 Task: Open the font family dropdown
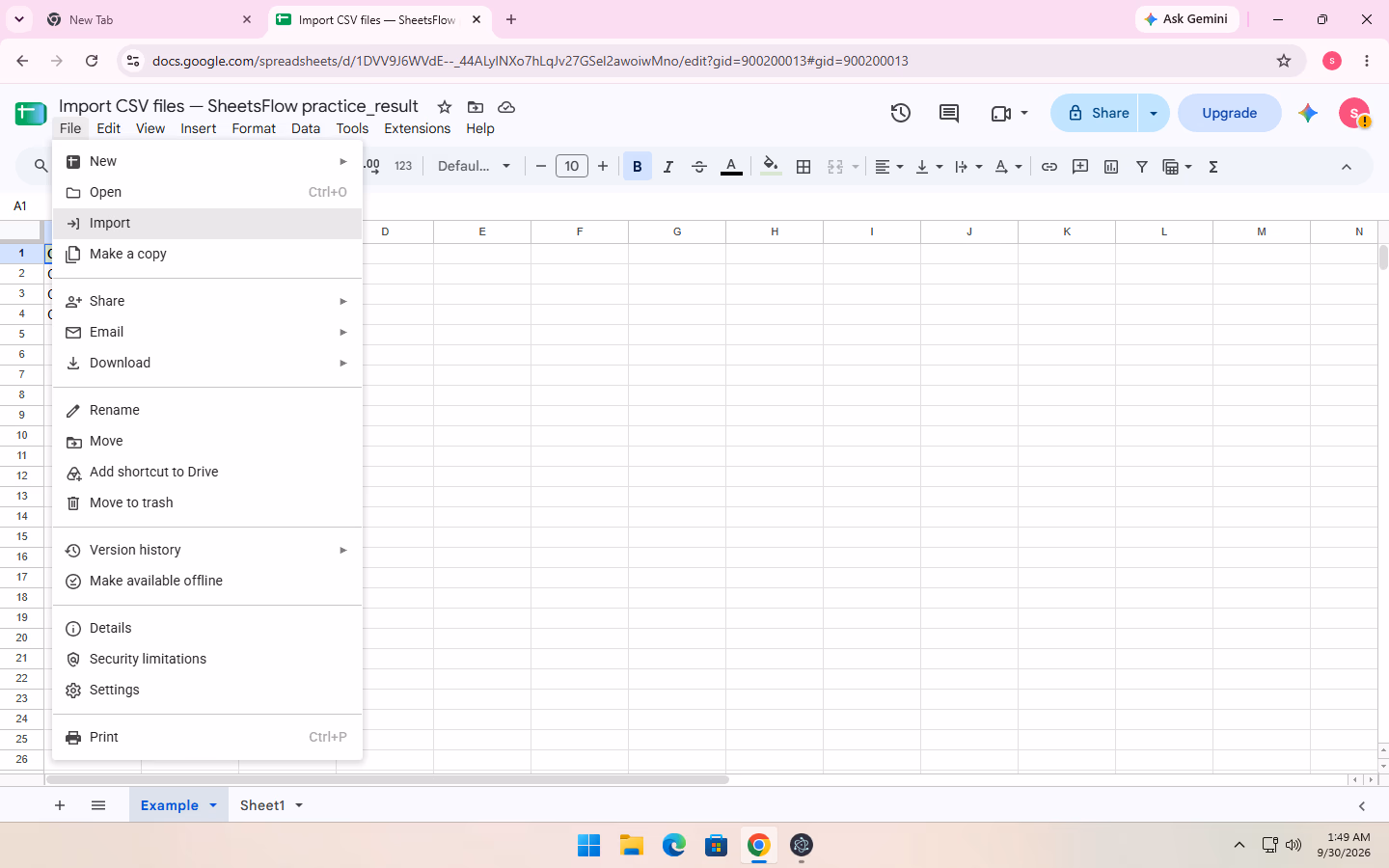pos(474,167)
